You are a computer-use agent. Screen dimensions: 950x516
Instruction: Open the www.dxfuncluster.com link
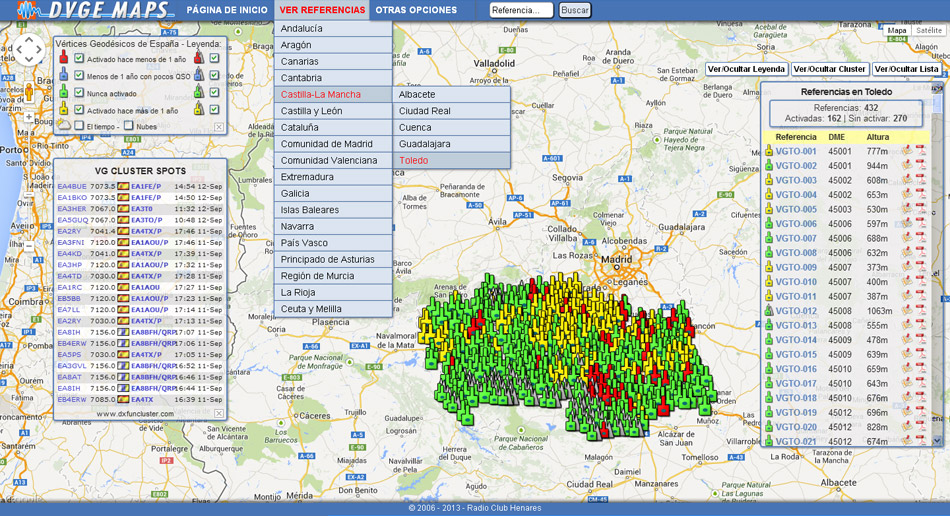(135, 414)
